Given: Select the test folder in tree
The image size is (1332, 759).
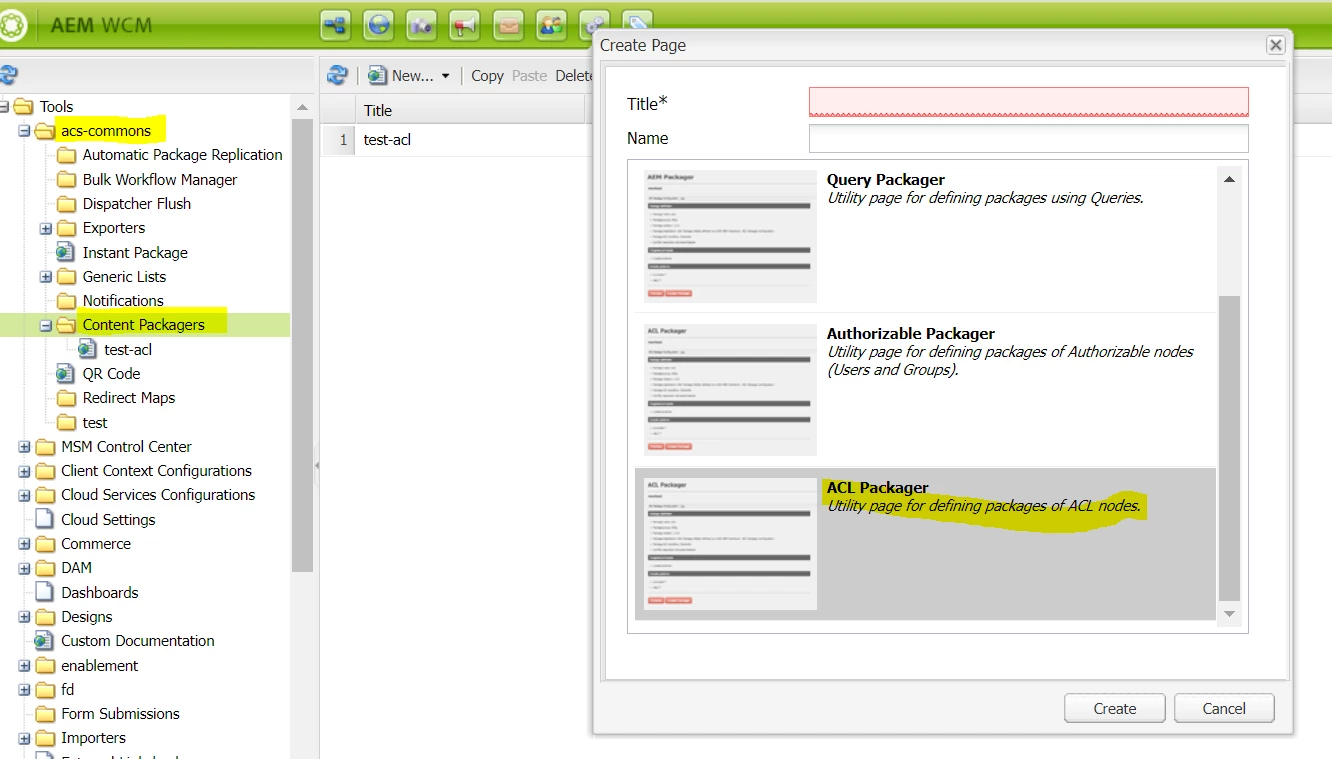Looking at the screenshot, I should tap(95, 423).
